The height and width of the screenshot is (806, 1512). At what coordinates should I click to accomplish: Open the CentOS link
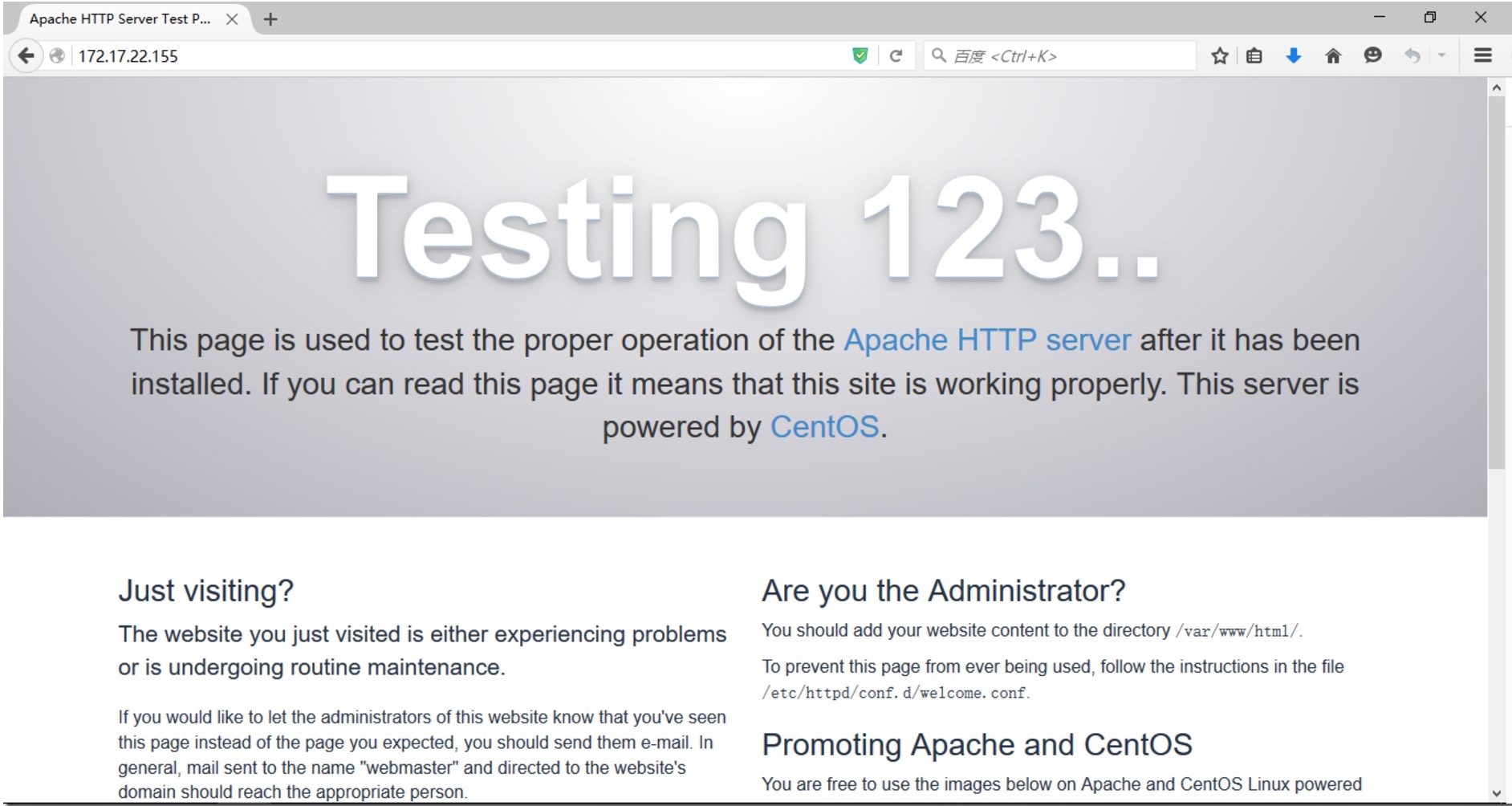pyautogui.click(x=824, y=427)
